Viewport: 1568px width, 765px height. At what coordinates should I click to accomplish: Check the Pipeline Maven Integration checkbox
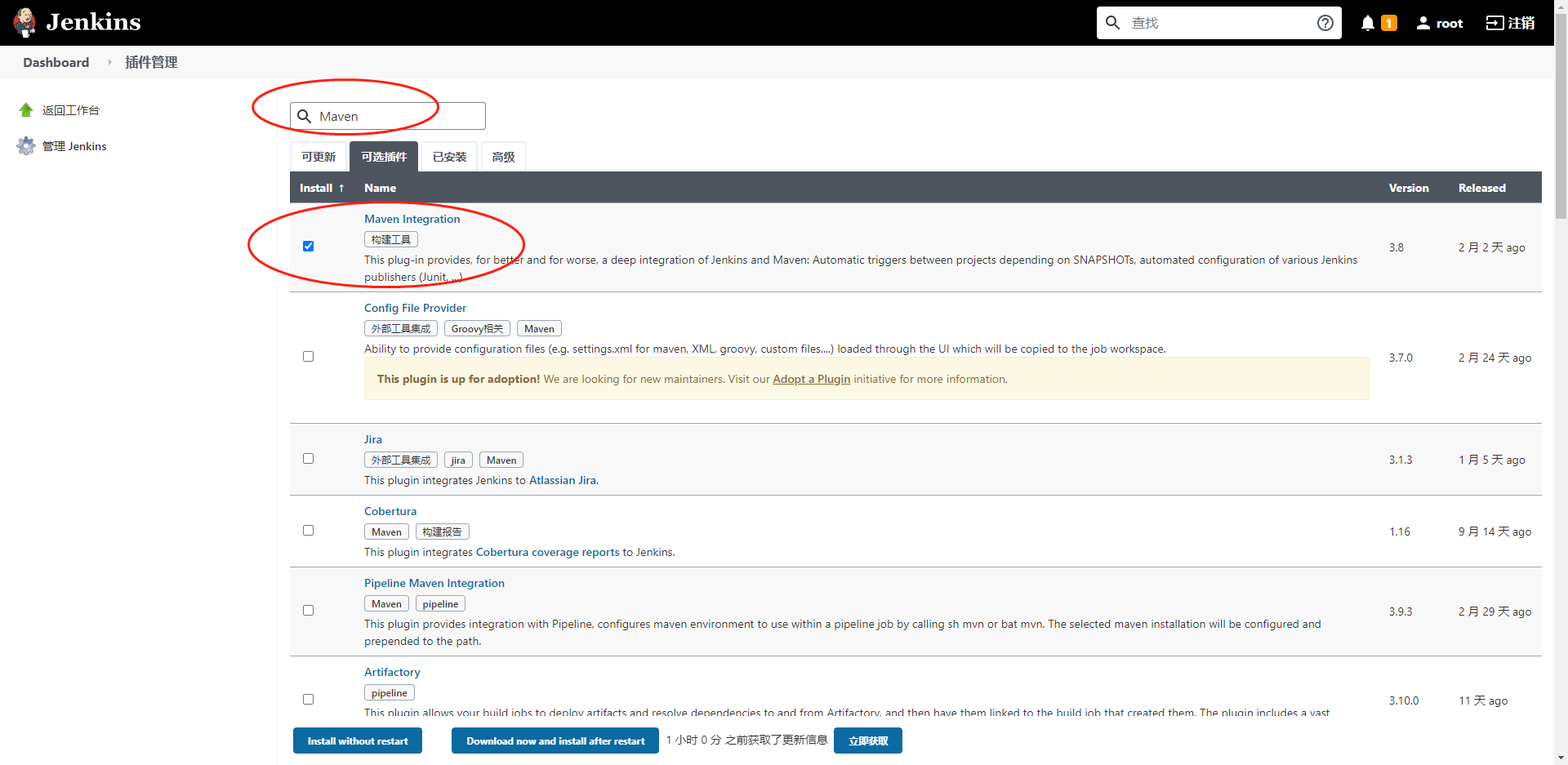click(x=308, y=610)
